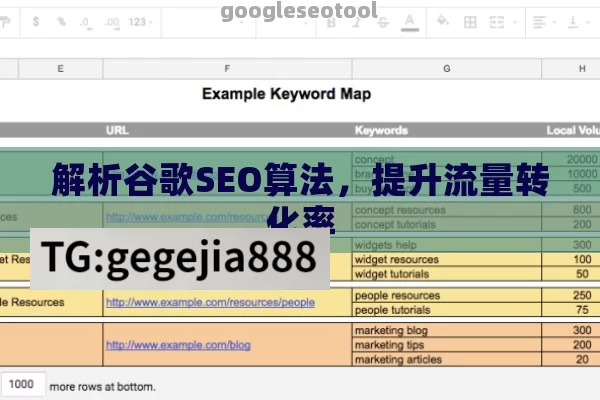600x400 pixels.
Task: Click the volume cell showing 250
Action: (x=571, y=296)
